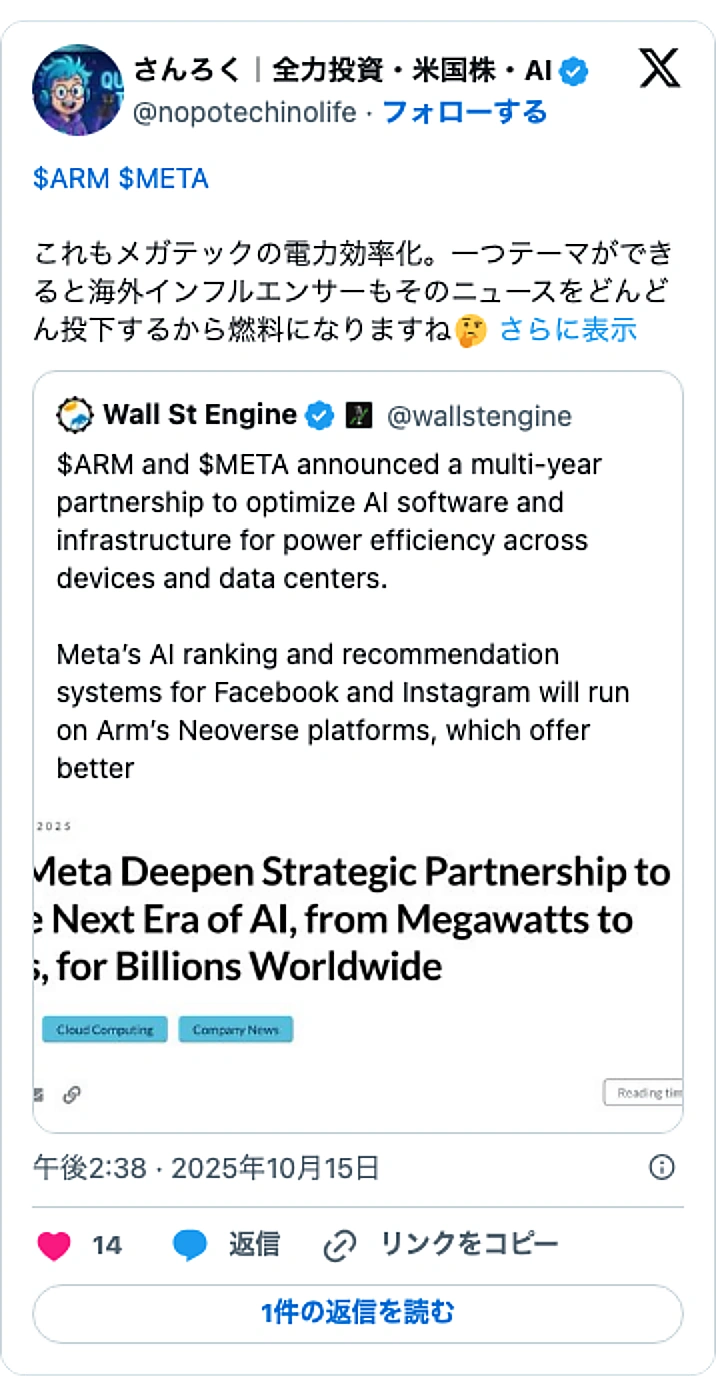
Task: Click the X logo icon
Action: (x=657, y=70)
